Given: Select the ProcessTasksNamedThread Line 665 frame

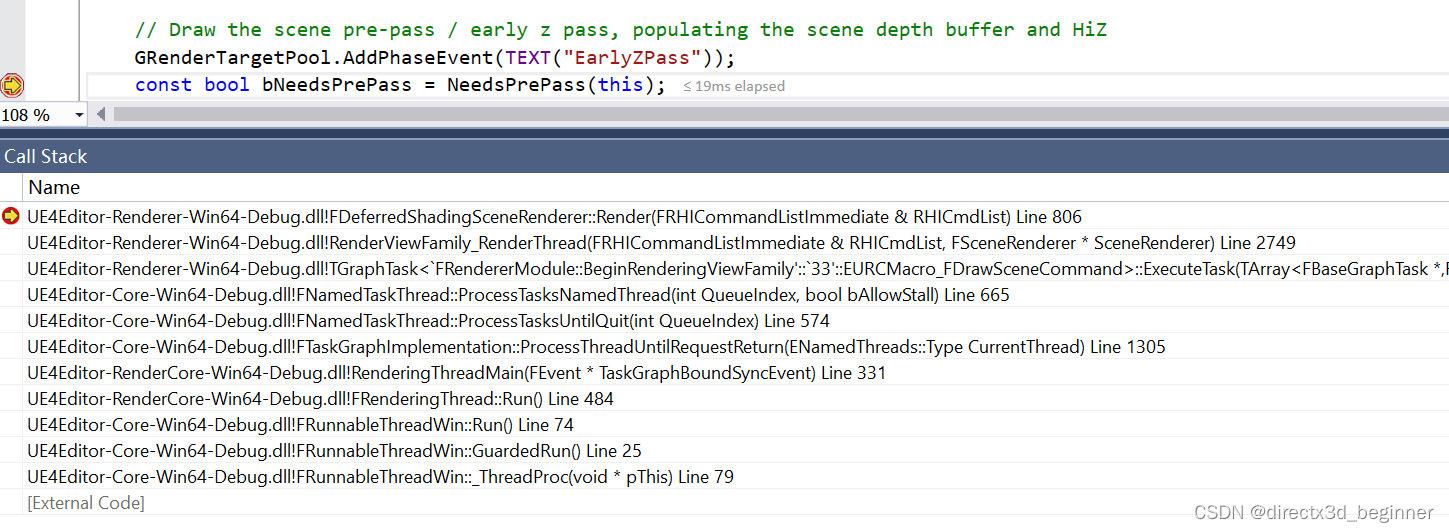Looking at the screenshot, I should coord(518,295).
